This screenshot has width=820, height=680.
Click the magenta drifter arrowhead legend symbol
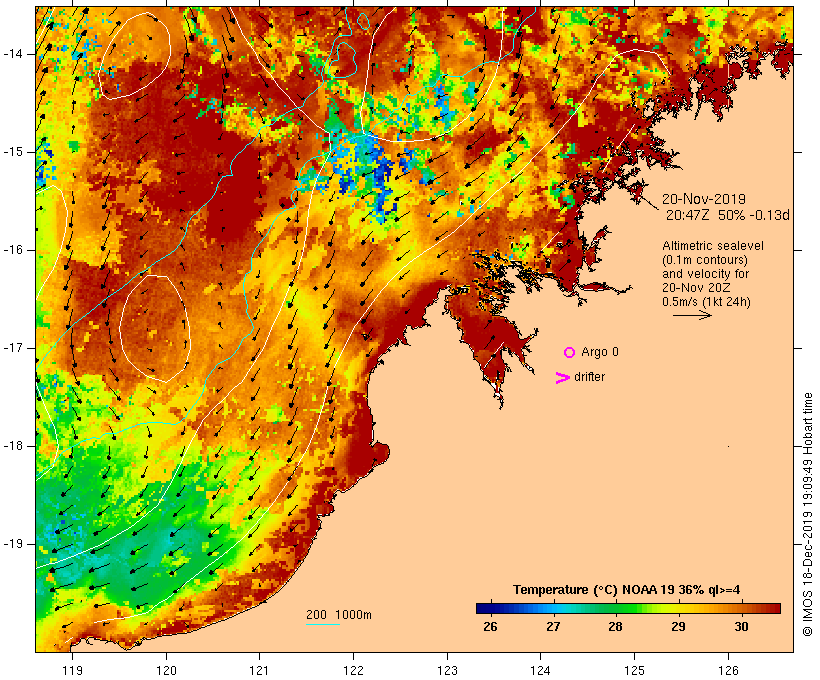563,378
